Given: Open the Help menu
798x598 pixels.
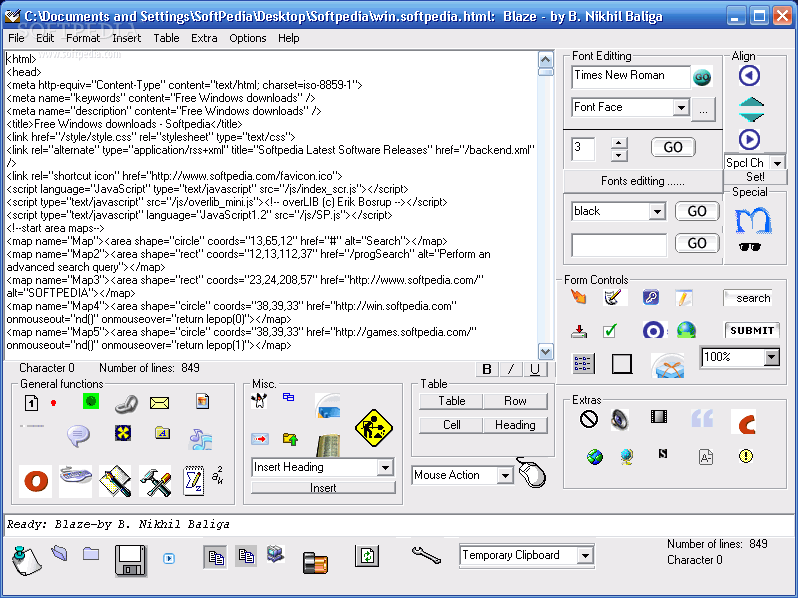Looking at the screenshot, I should tap(289, 38).
